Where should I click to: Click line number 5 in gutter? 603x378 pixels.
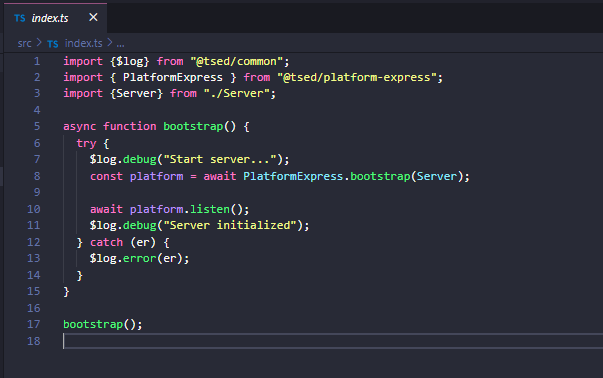click(37, 127)
